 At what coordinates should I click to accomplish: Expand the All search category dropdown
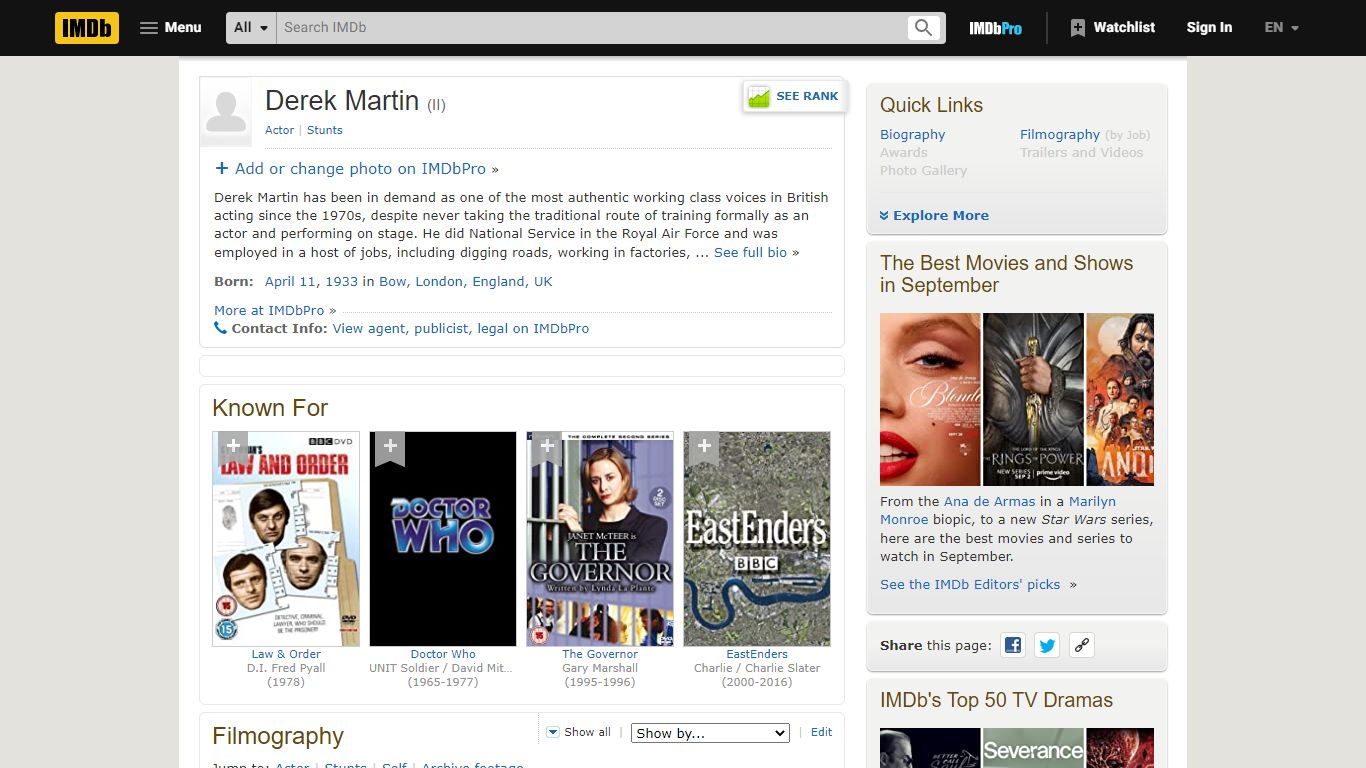pos(251,28)
